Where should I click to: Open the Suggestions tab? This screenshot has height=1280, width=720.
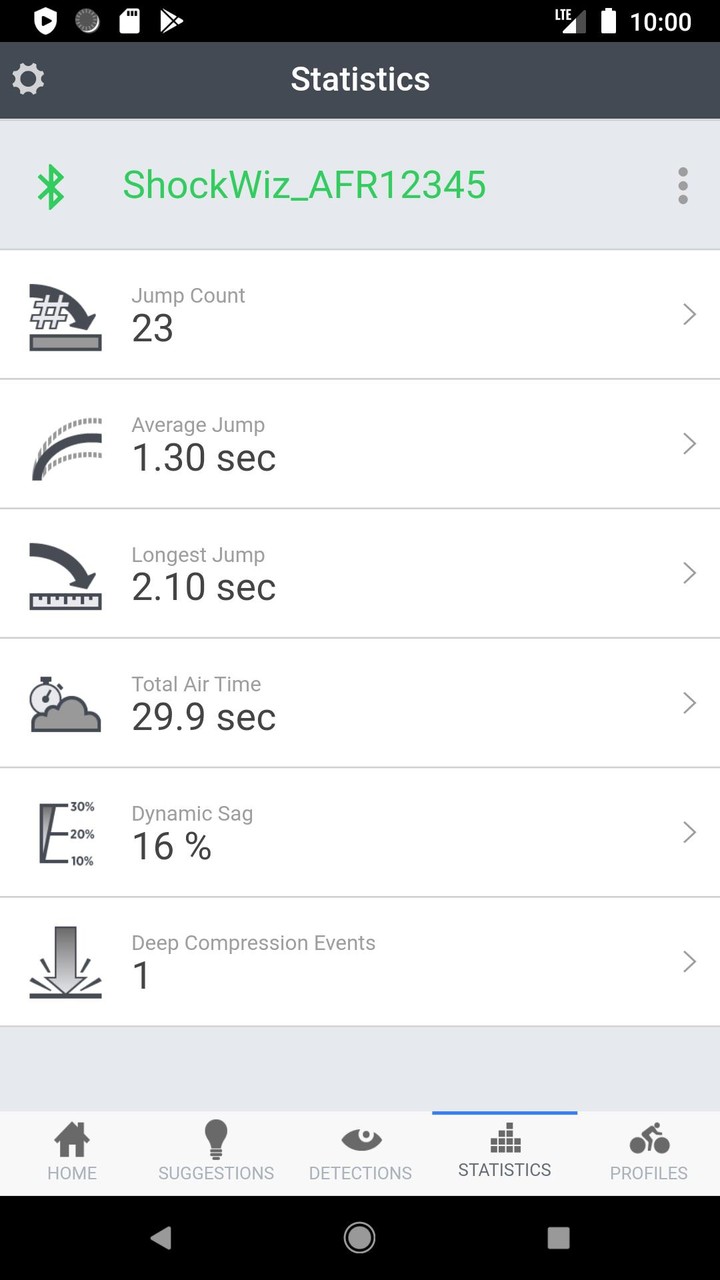click(216, 1153)
